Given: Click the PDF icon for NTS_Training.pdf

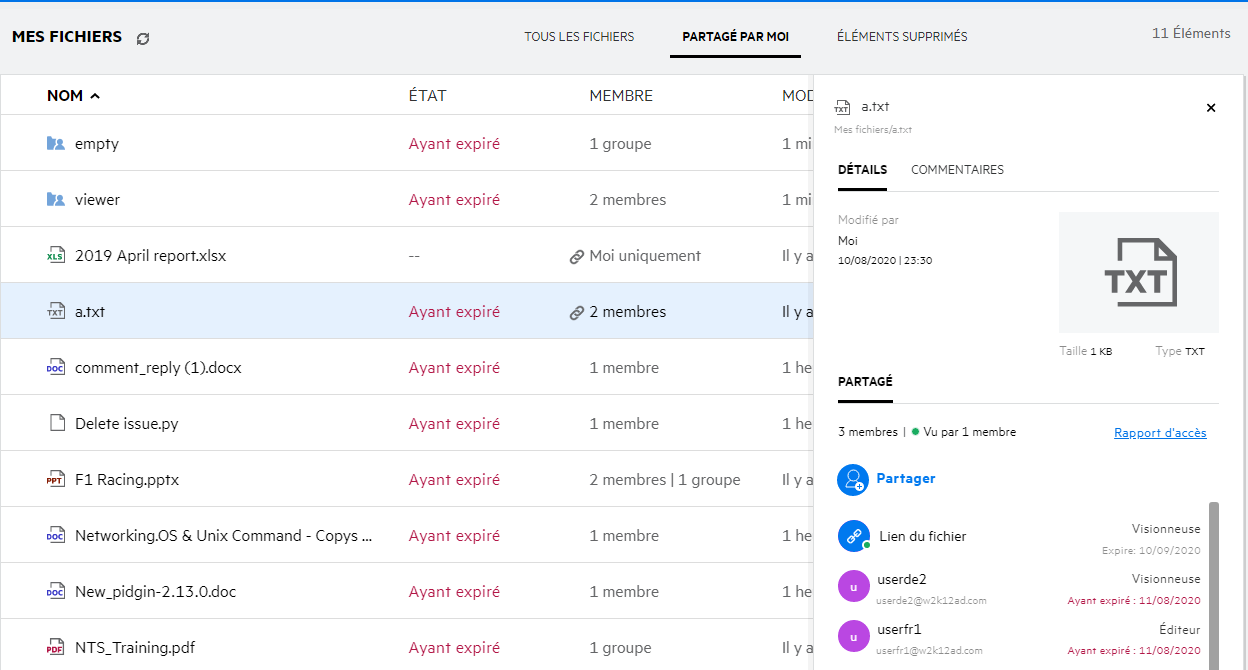Looking at the screenshot, I should pos(56,648).
